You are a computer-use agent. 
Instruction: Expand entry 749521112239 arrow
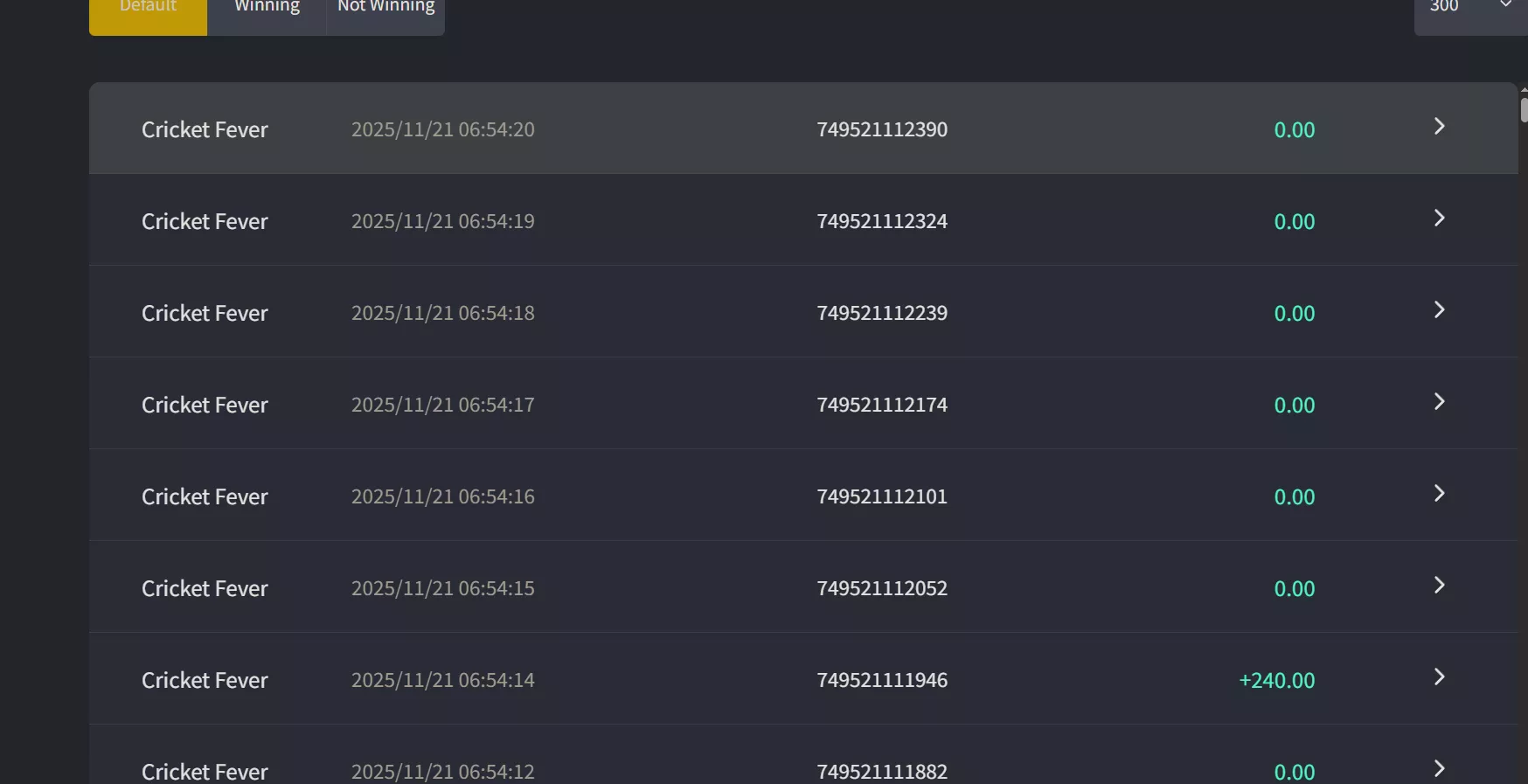pos(1439,310)
